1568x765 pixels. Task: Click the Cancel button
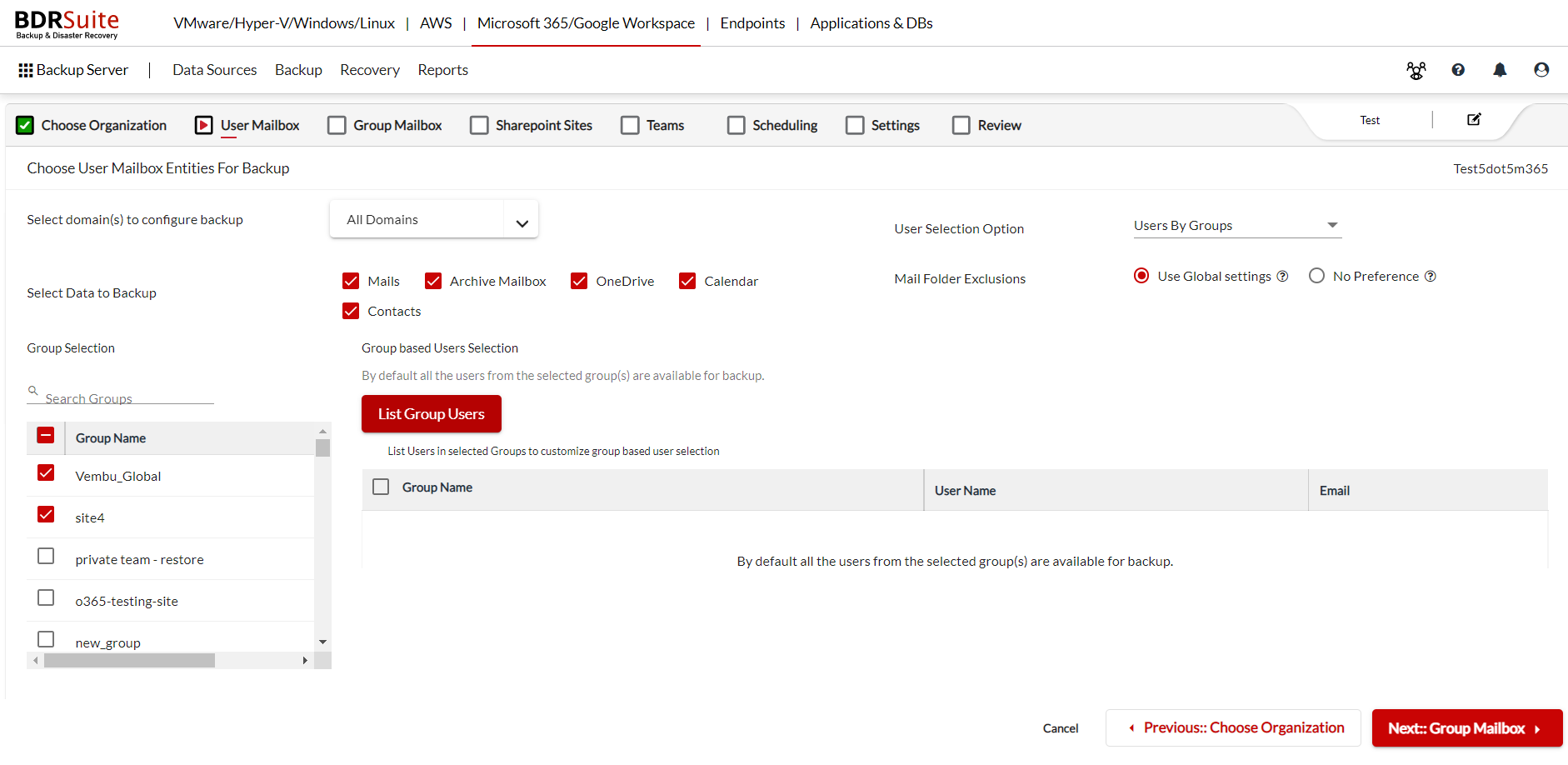coord(1061,728)
